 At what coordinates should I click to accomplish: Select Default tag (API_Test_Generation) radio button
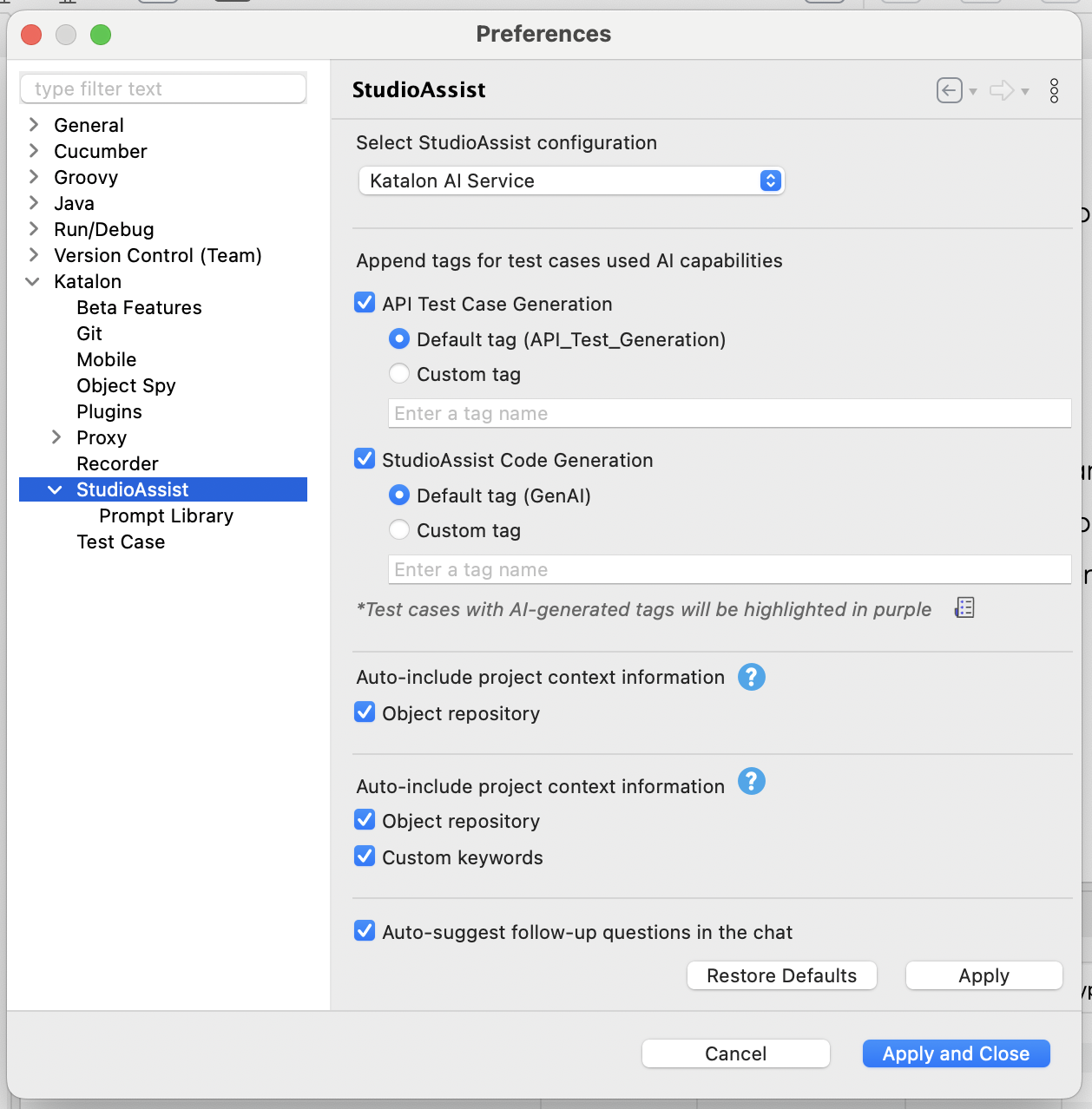tap(399, 338)
